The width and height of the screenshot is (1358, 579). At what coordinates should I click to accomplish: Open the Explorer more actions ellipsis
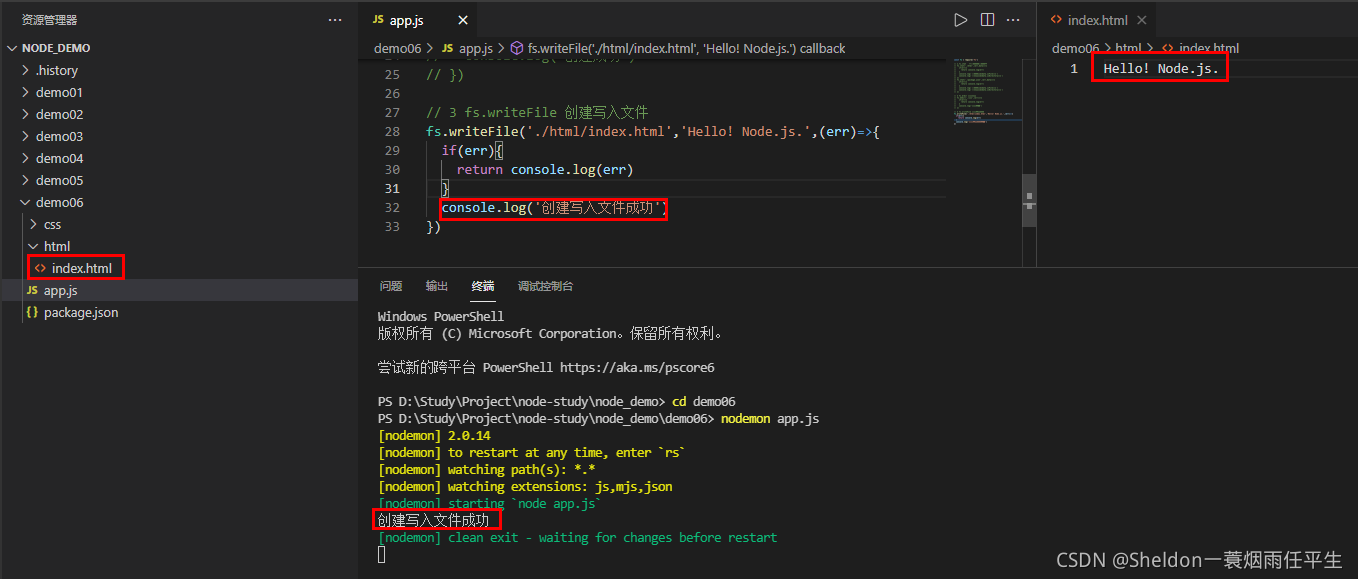tap(335, 20)
